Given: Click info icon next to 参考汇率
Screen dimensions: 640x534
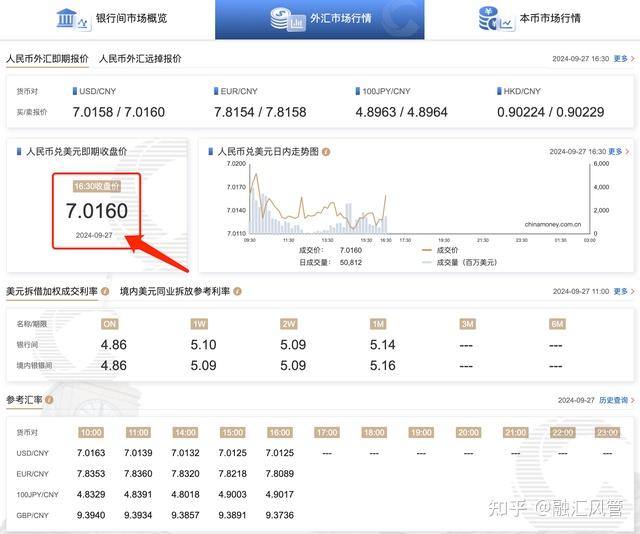Looking at the screenshot, I should click(x=49, y=400).
